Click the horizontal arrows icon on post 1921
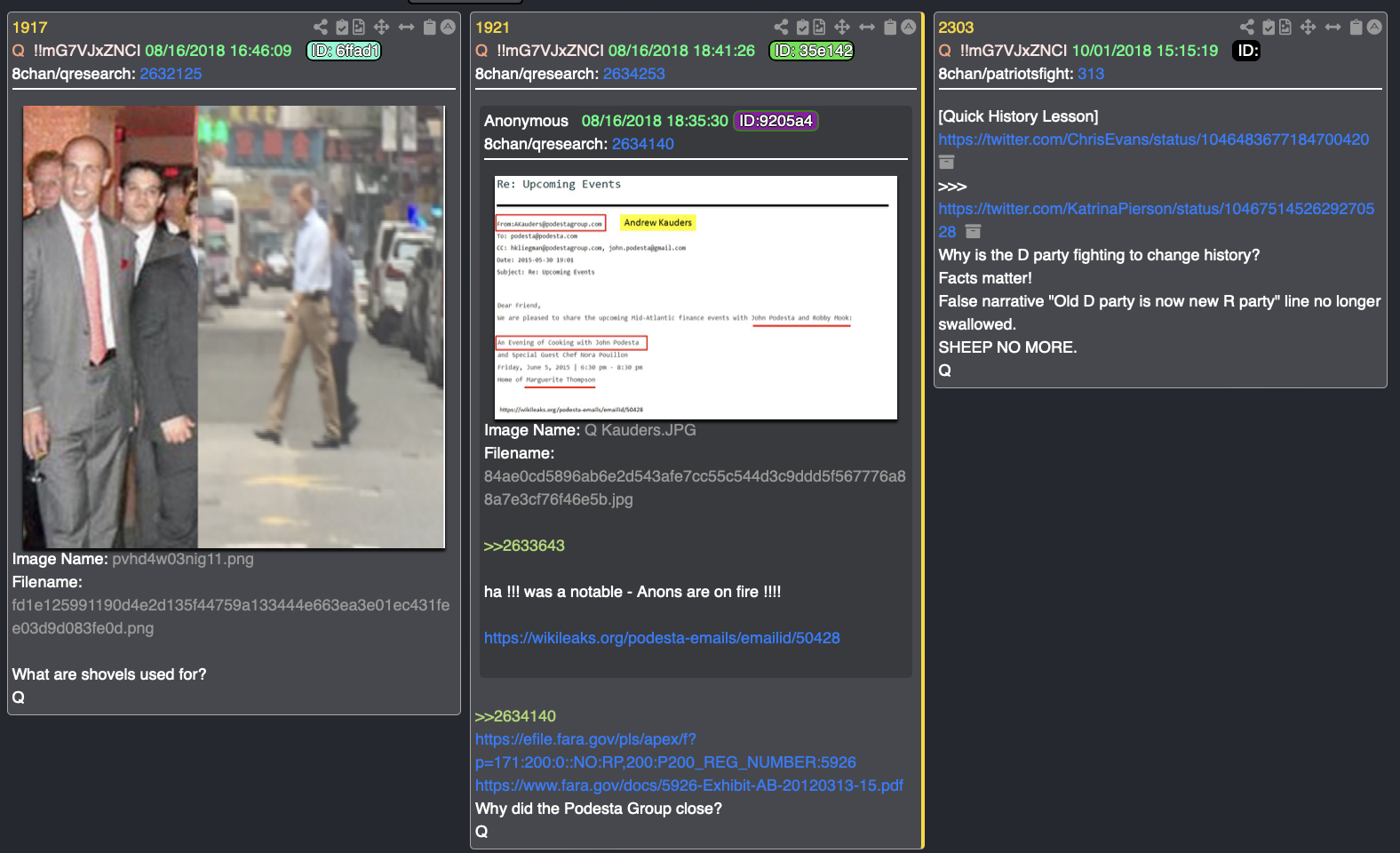The image size is (1400, 853). pos(867,28)
